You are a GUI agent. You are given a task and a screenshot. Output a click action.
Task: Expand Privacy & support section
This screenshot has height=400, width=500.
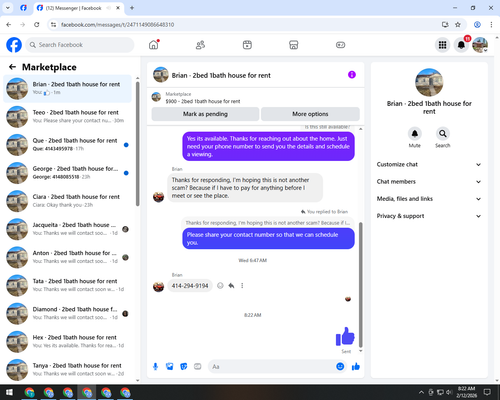[429, 216]
